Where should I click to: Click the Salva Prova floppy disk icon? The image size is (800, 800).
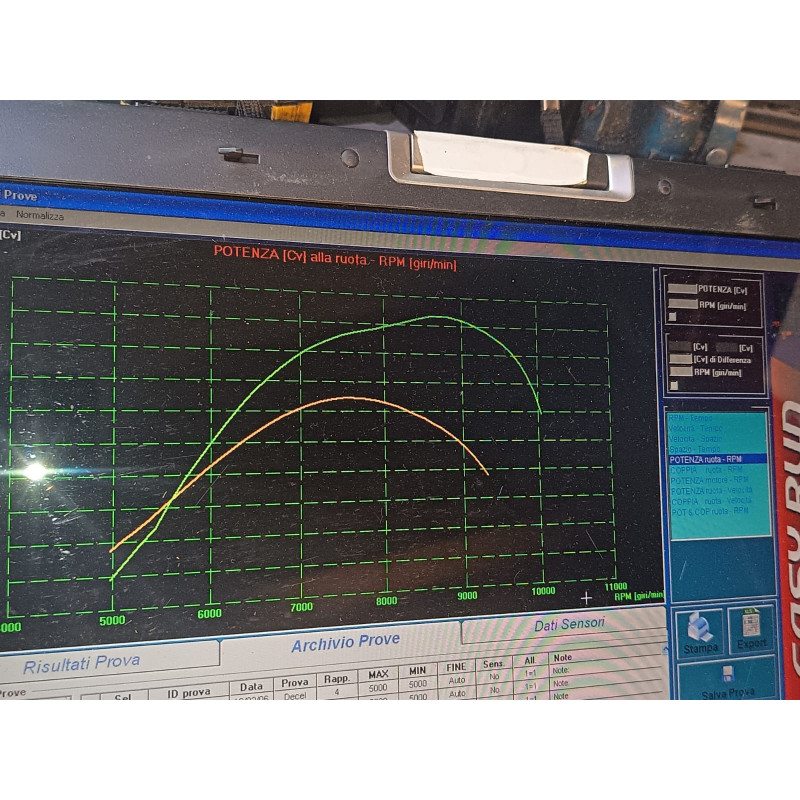pos(728,674)
